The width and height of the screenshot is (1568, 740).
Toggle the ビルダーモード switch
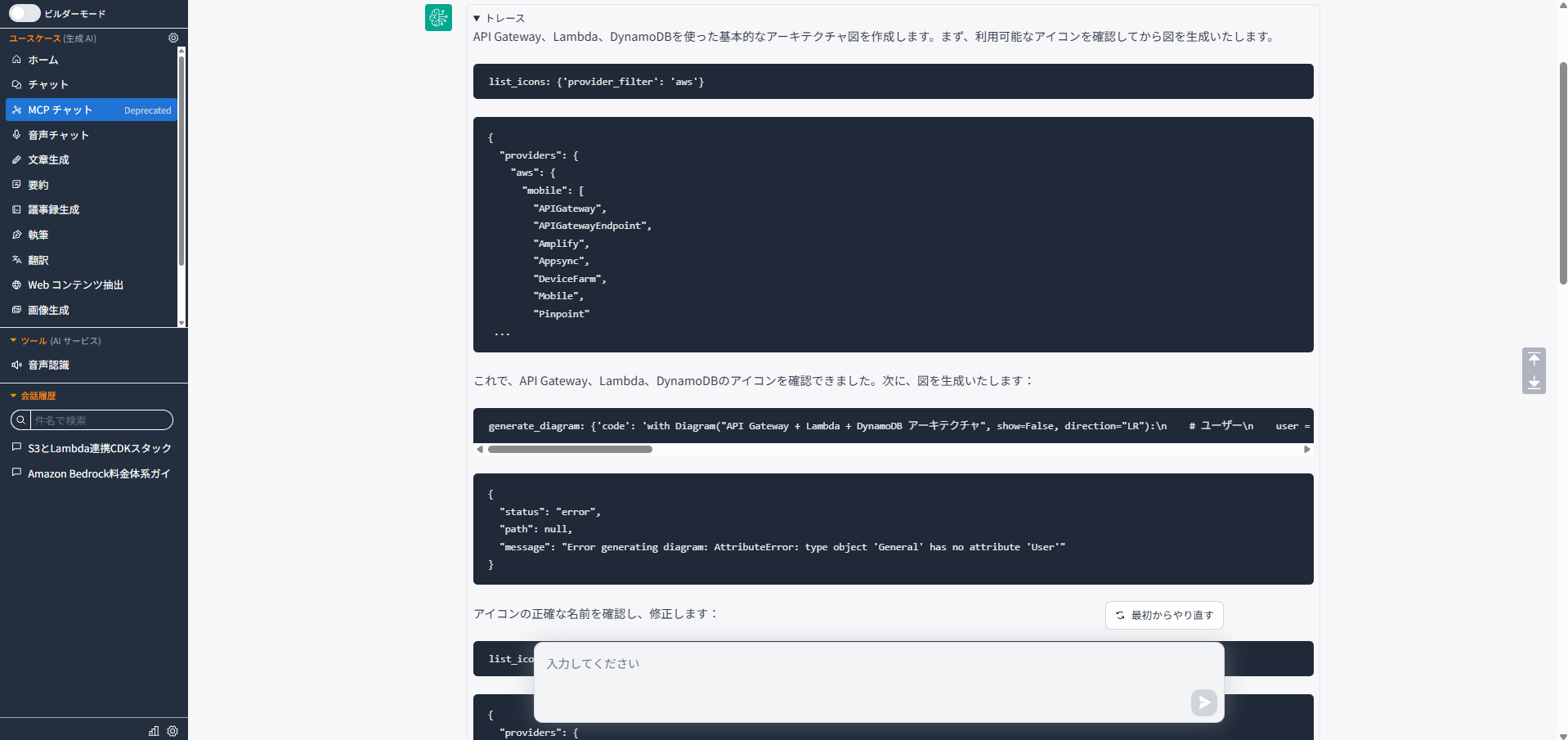coord(25,13)
